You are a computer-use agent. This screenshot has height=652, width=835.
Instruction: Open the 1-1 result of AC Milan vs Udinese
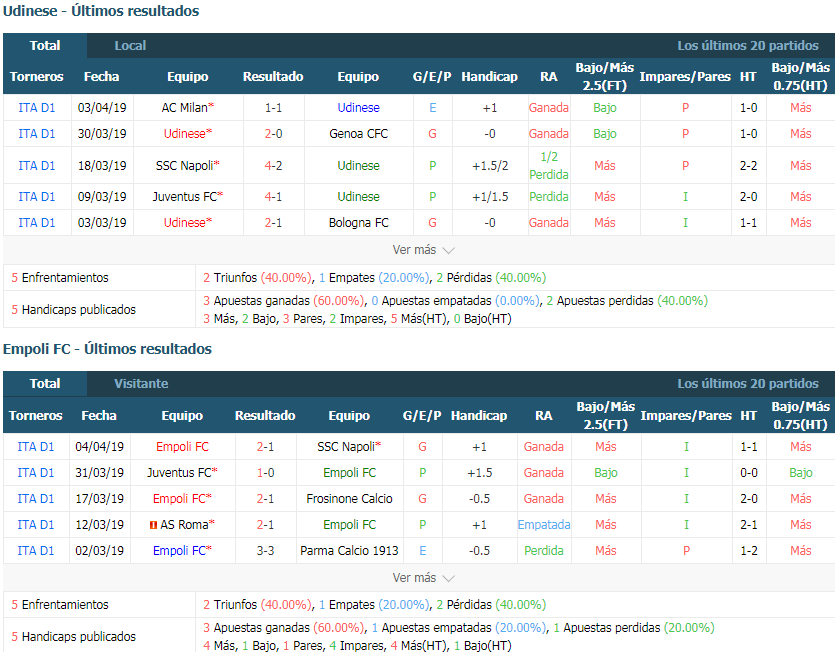[273, 108]
